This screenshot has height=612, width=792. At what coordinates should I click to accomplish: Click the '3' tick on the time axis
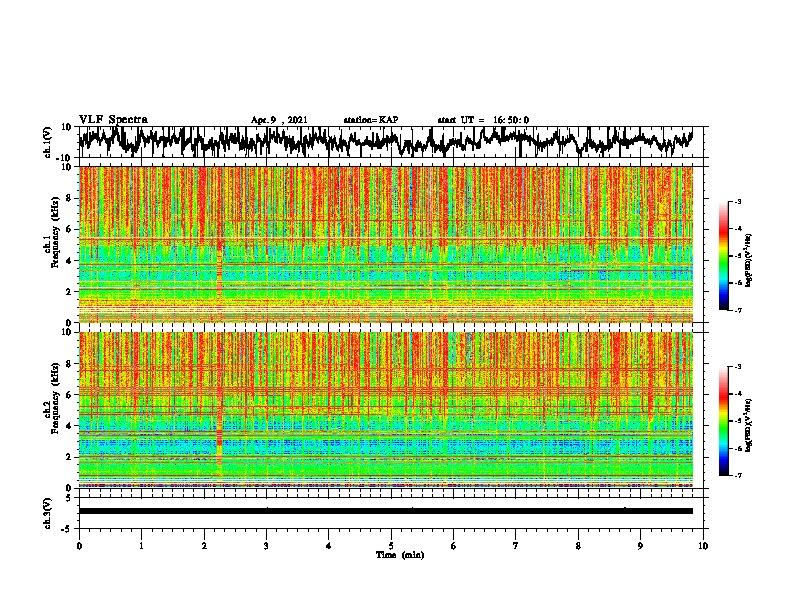coord(266,546)
